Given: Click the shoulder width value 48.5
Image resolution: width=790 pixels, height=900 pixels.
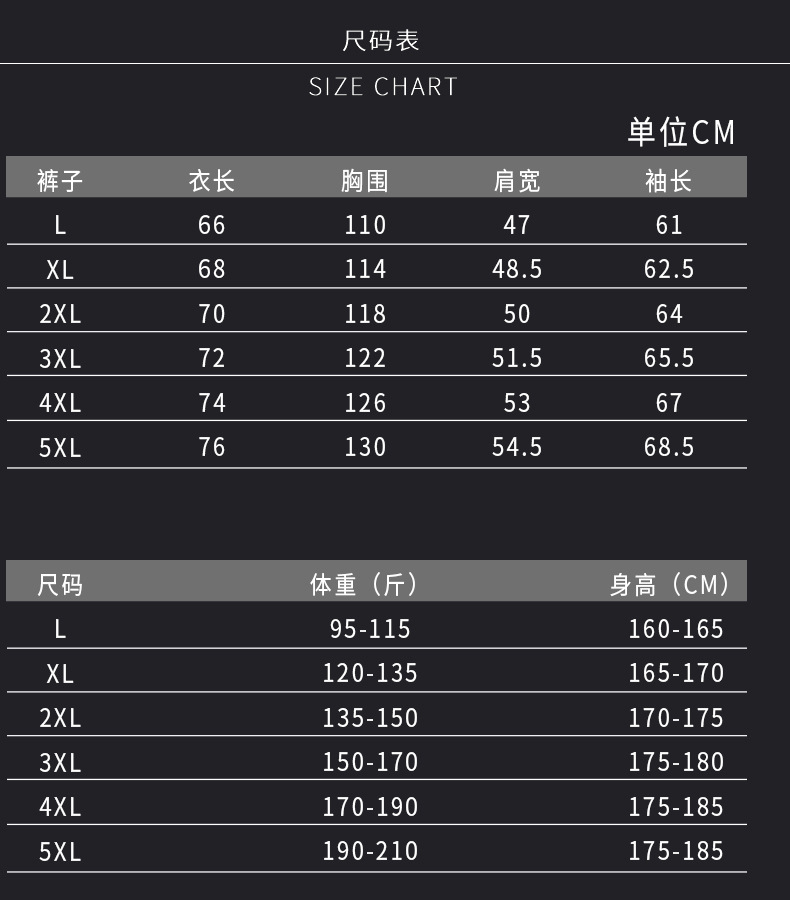Looking at the screenshot, I should [517, 269].
